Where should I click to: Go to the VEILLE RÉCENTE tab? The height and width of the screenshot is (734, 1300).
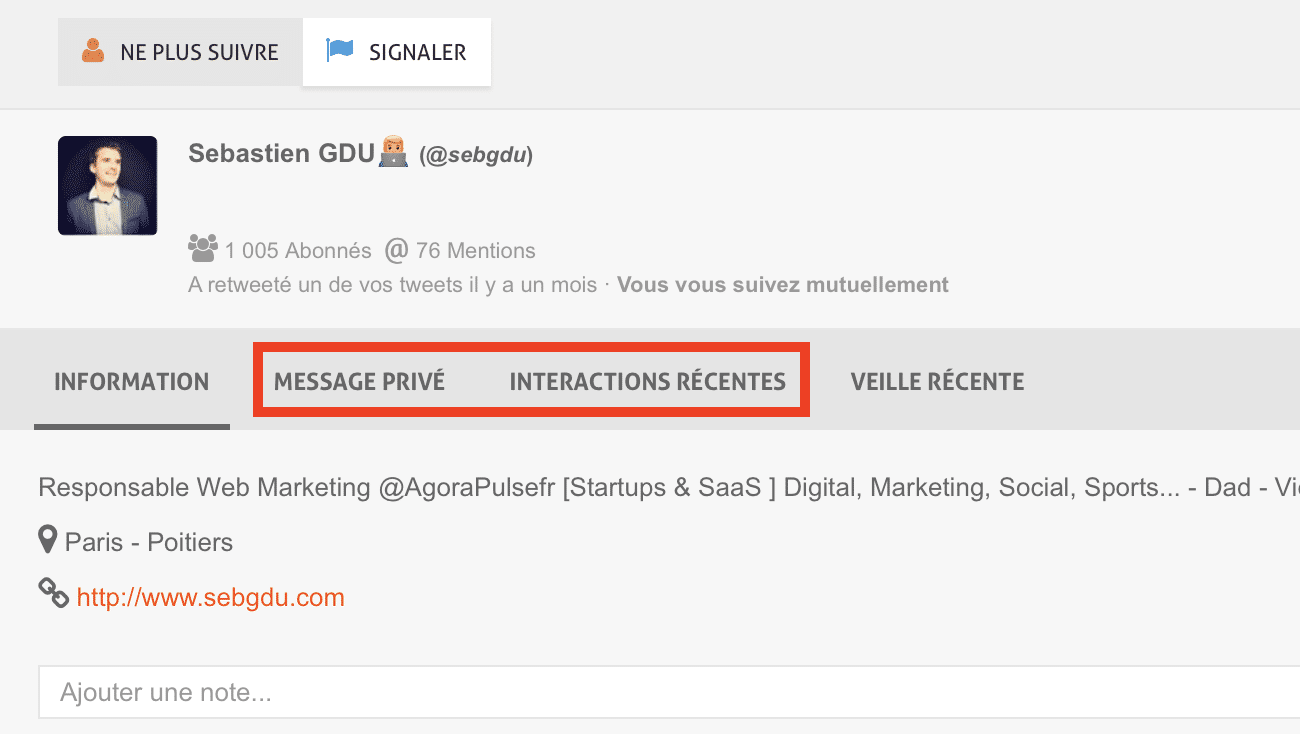[x=937, y=382]
